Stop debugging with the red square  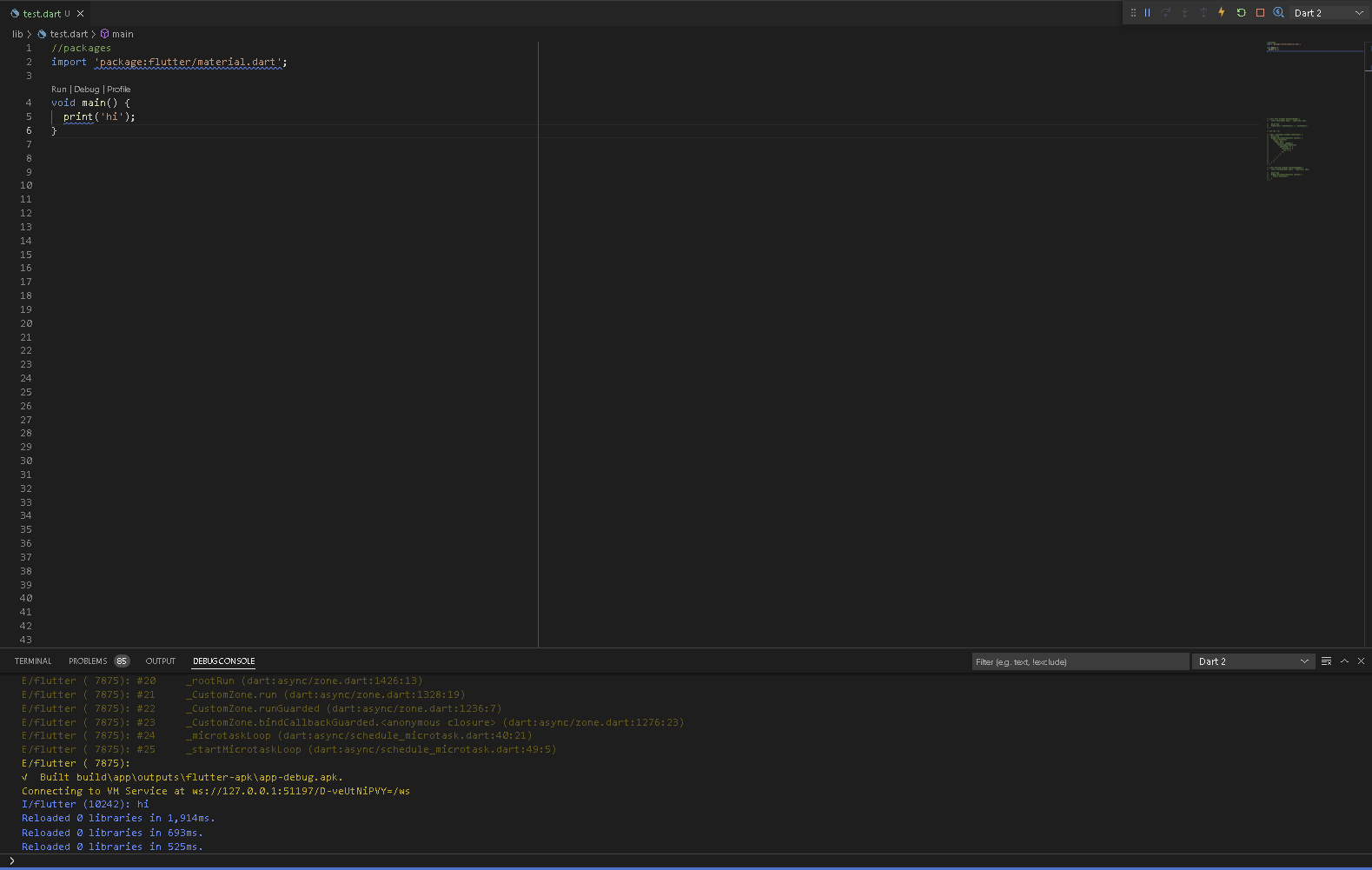(1260, 13)
